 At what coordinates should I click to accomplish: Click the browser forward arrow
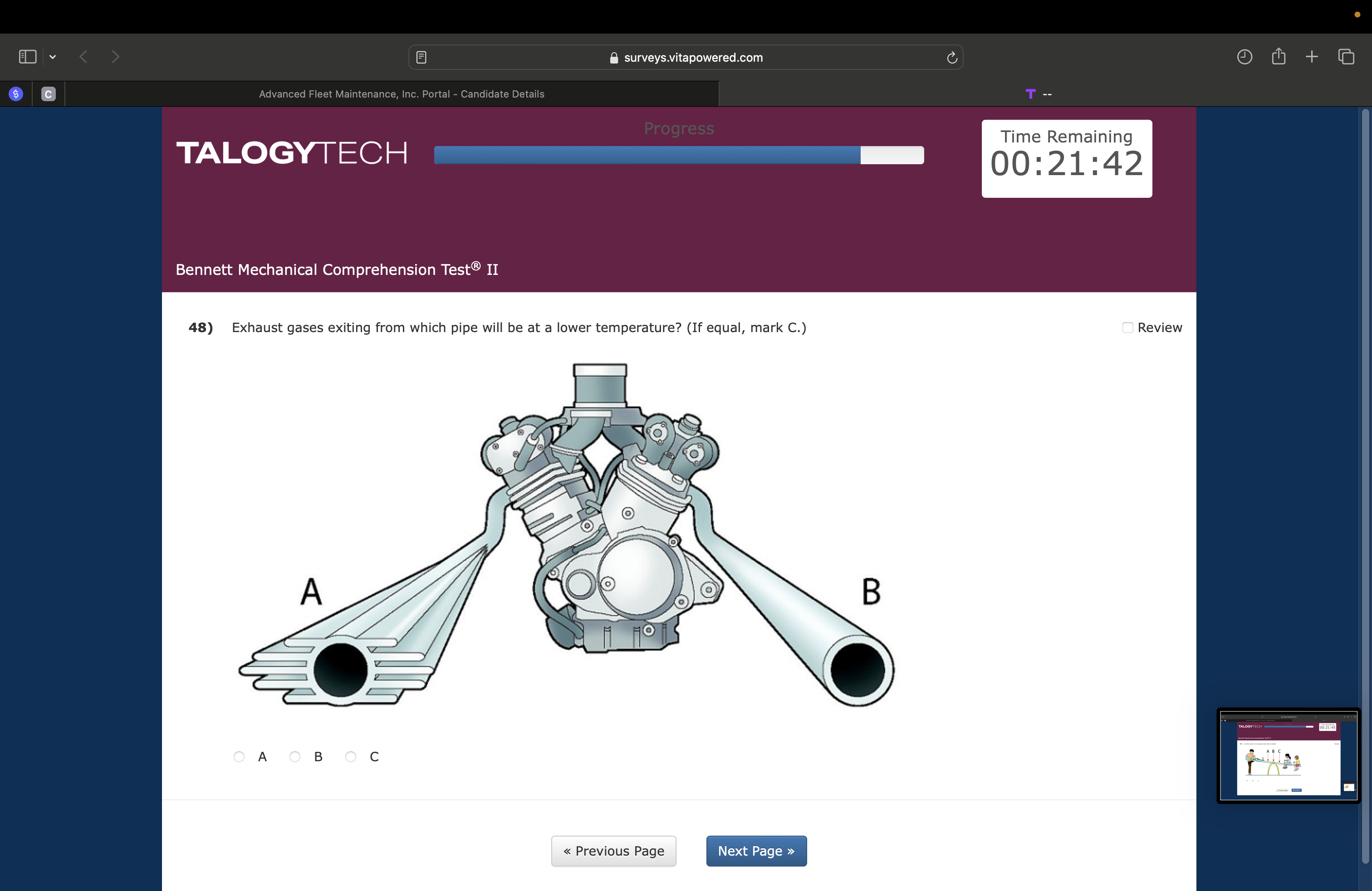point(115,56)
